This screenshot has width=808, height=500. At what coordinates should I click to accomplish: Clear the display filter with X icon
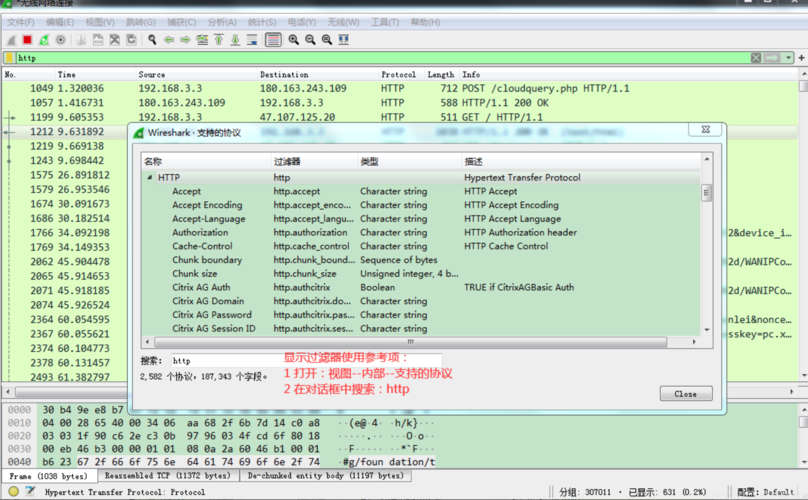click(756, 58)
